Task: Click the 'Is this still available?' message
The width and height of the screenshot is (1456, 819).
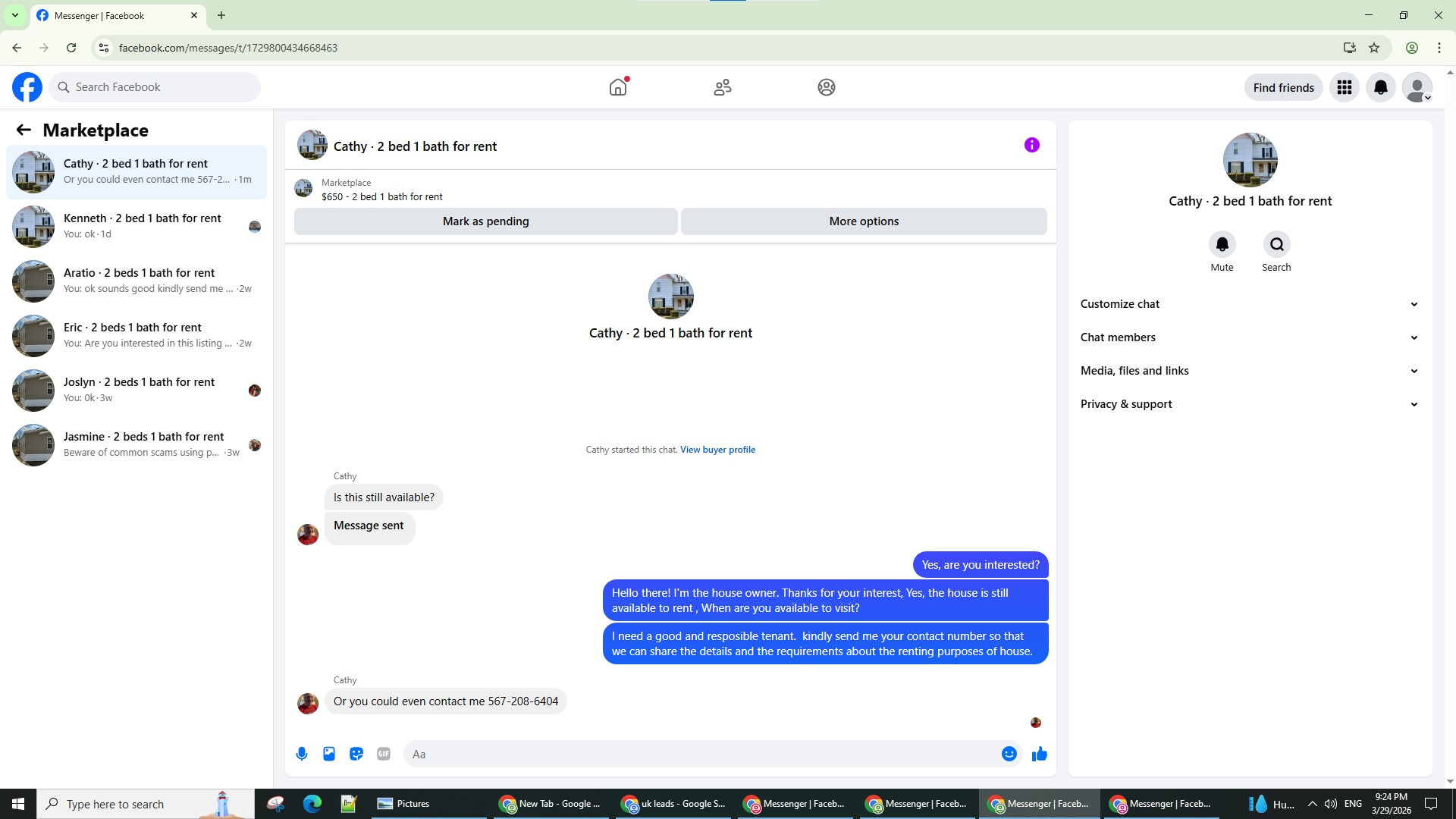Action: 384,497
